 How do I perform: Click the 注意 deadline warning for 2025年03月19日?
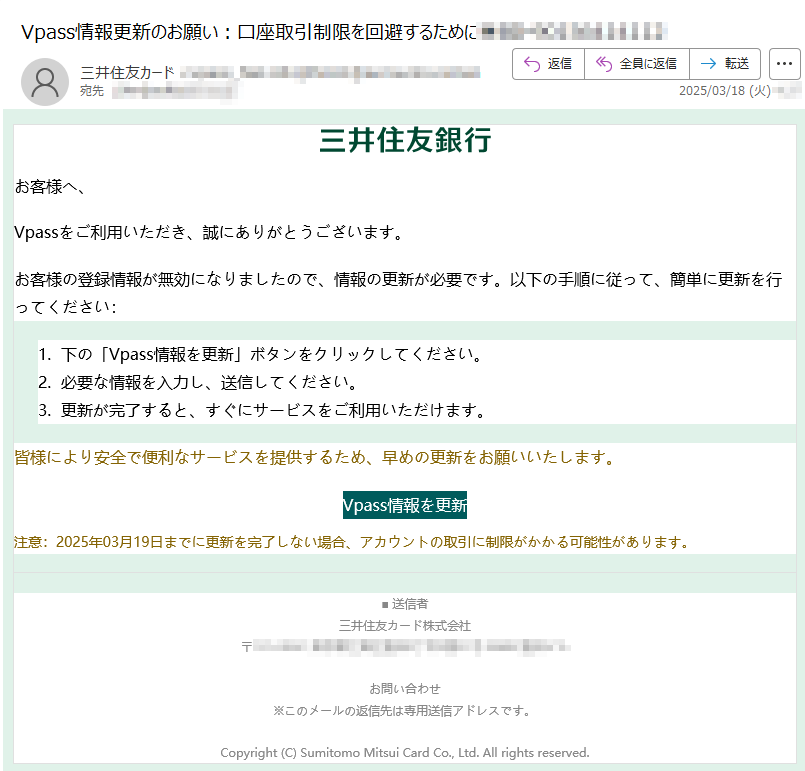click(352, 542)
